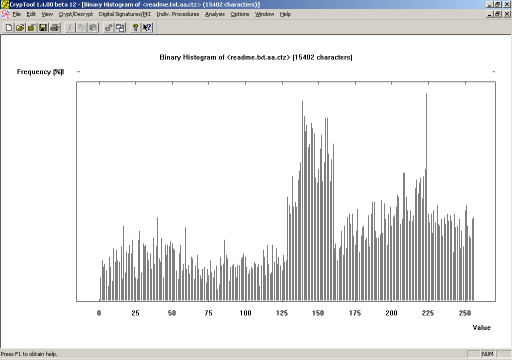Click the yellow question mark Help icon
The image size is (512, 360).
point(135,27)
